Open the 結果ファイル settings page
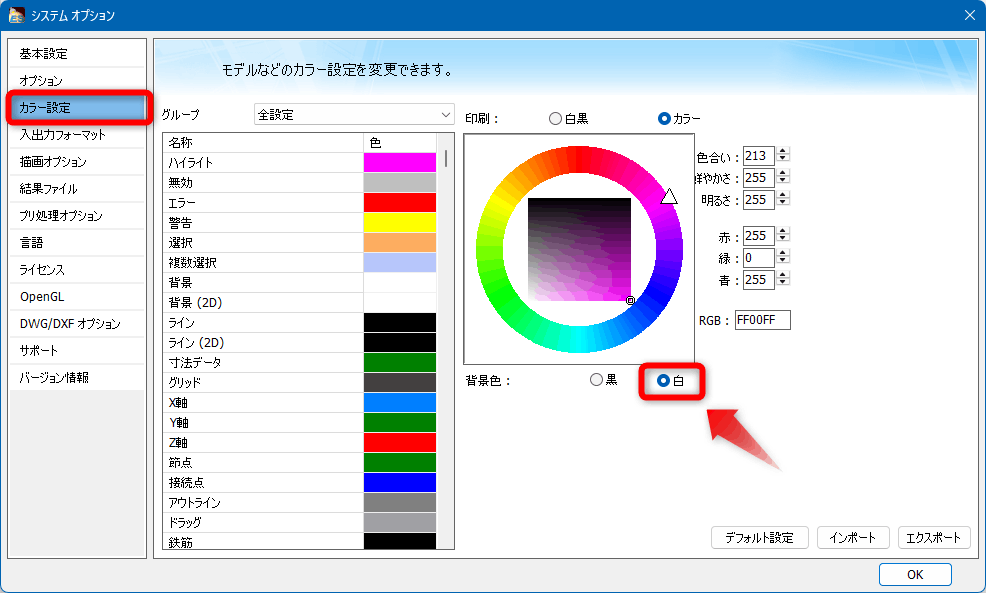The height and width of the screenshot is (593, 986). [x=77, y=189]
